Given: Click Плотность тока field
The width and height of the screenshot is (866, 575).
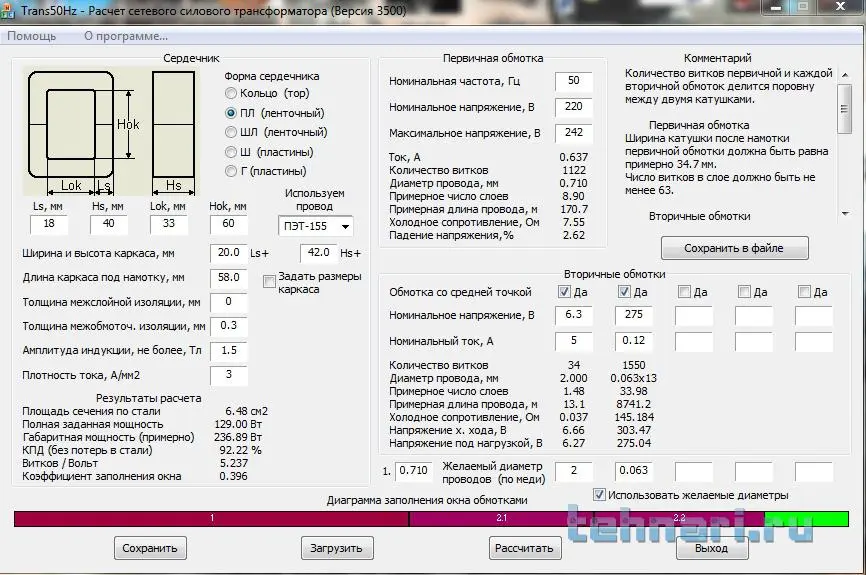Looking at the screenshot, I should pyautogui.click(x=228, y=375).
